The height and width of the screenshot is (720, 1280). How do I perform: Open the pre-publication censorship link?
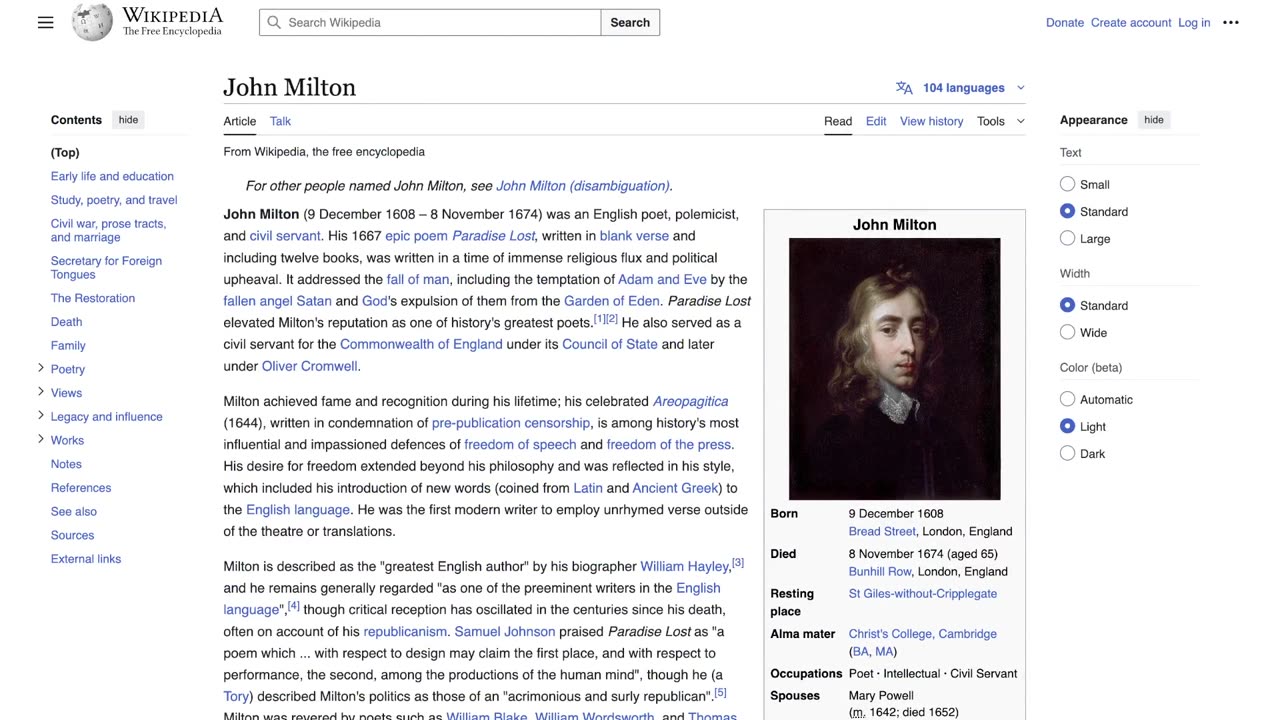[x=511, y=423]
